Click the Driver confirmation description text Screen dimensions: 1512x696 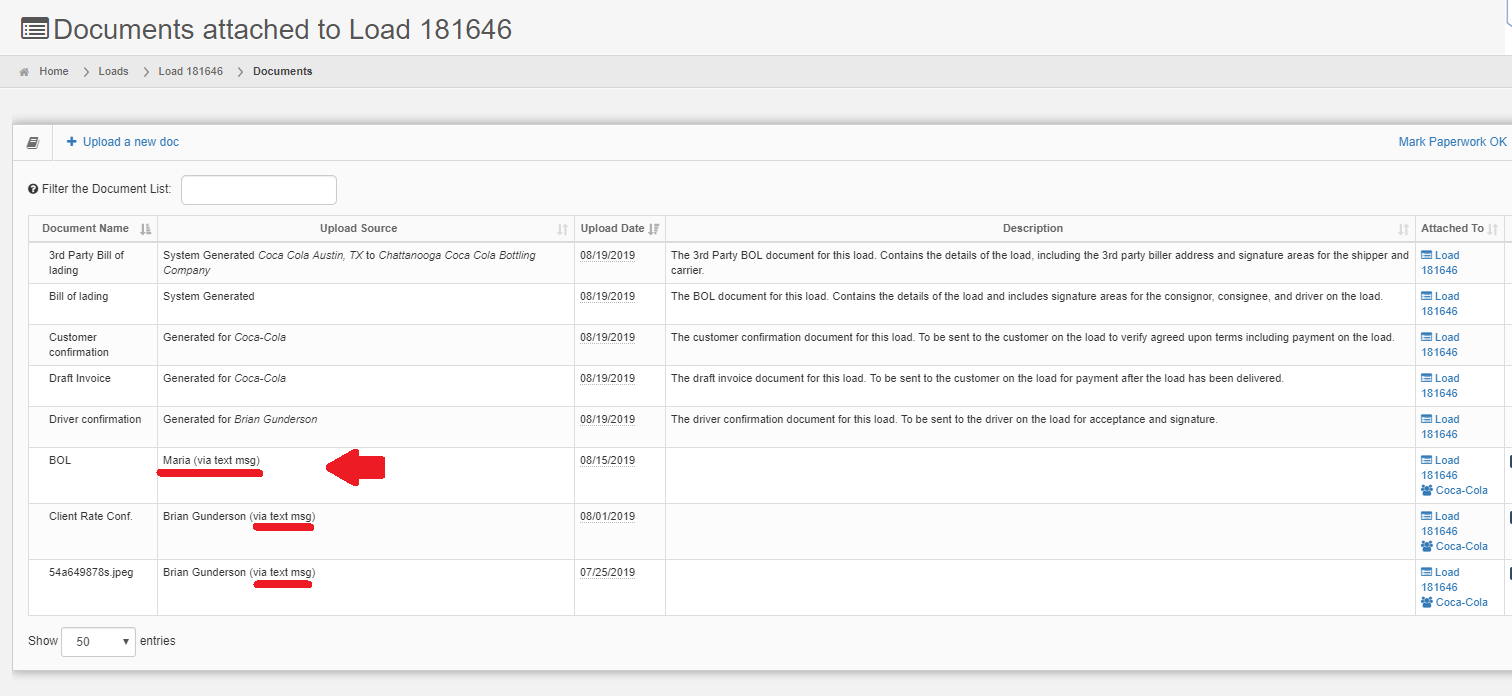tap(944, 420)
